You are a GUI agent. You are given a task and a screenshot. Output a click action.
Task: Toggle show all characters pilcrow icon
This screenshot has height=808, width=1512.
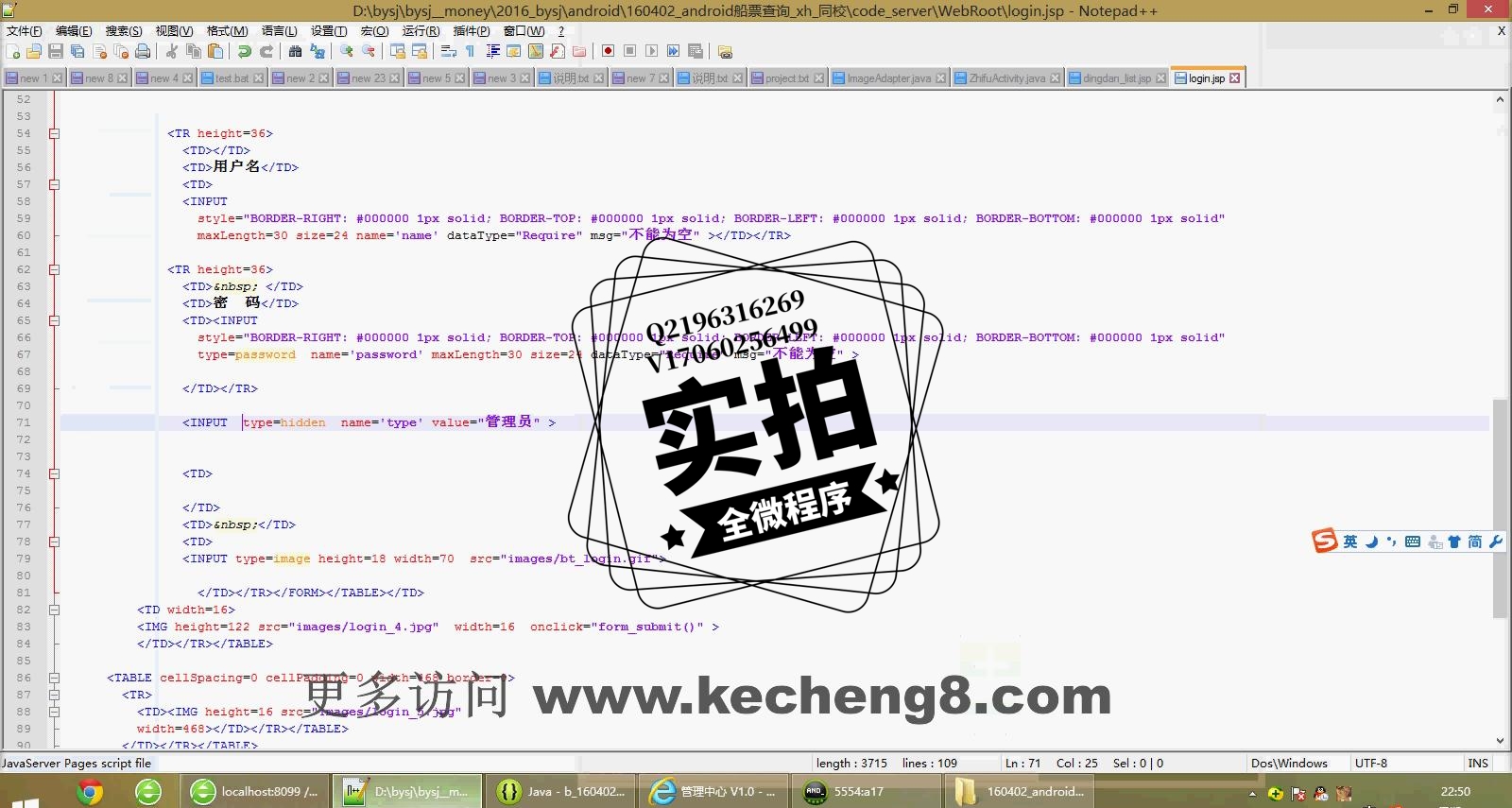pos(470,51)
